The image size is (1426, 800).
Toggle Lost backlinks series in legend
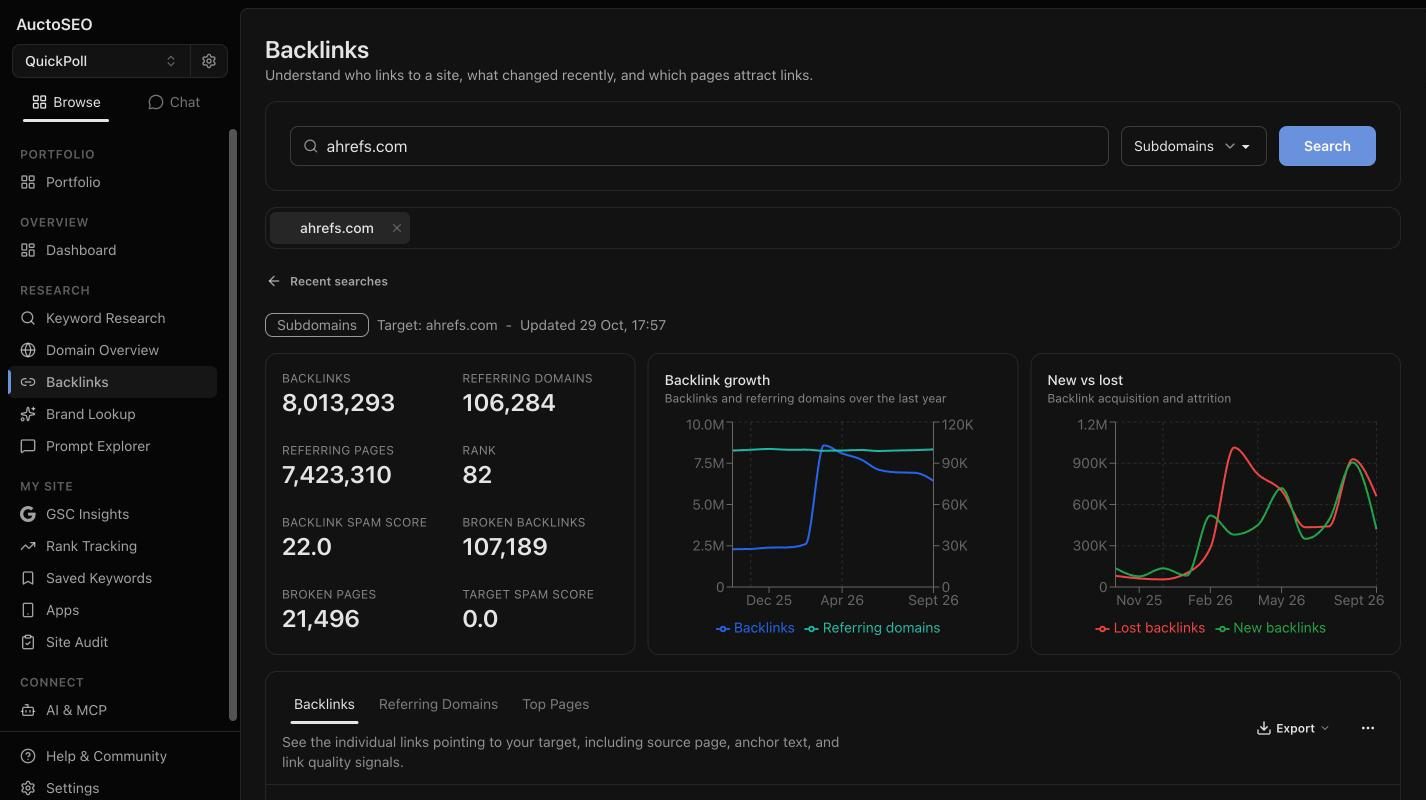pos(1151,628)
